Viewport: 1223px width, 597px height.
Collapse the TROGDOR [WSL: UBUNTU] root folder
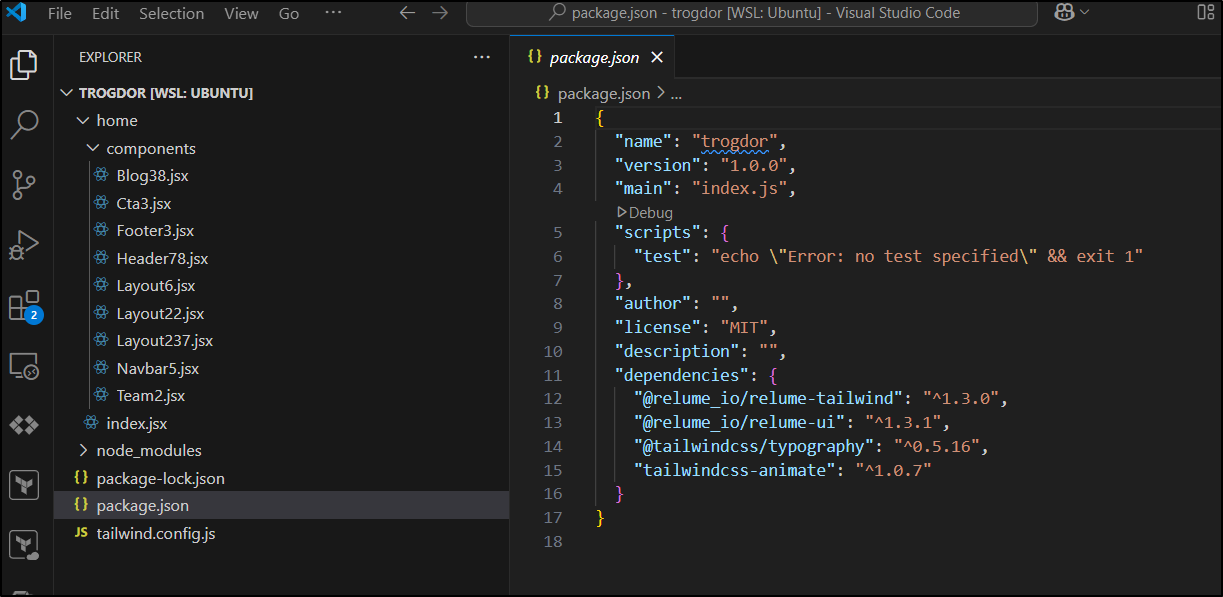[x=66, y=93]
